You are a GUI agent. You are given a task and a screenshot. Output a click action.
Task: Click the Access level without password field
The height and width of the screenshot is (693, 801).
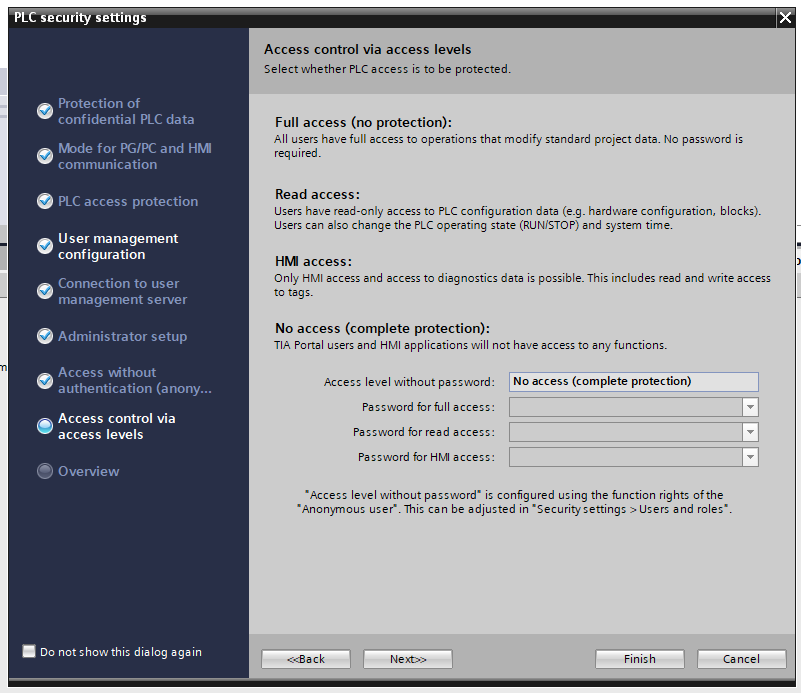[633, 381]
